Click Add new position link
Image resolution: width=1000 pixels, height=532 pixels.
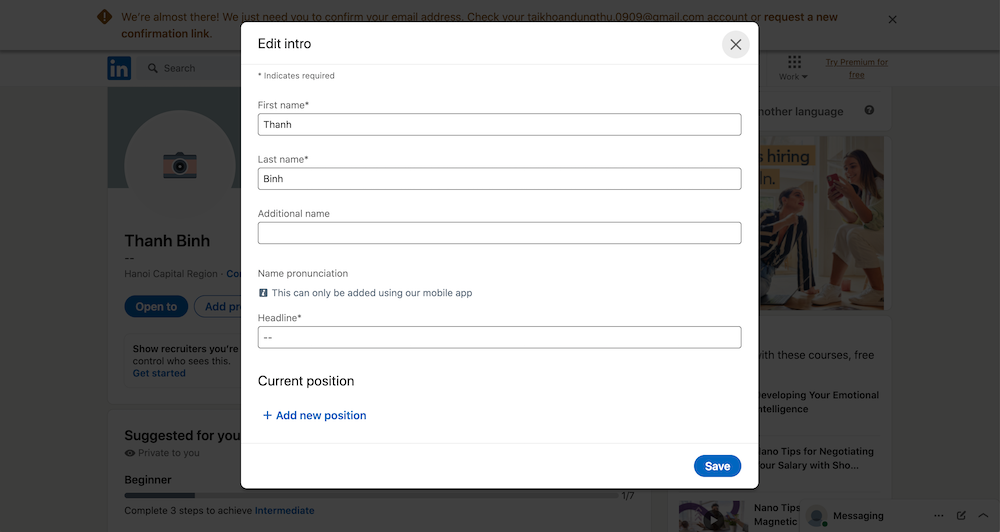tap(314, 415)
